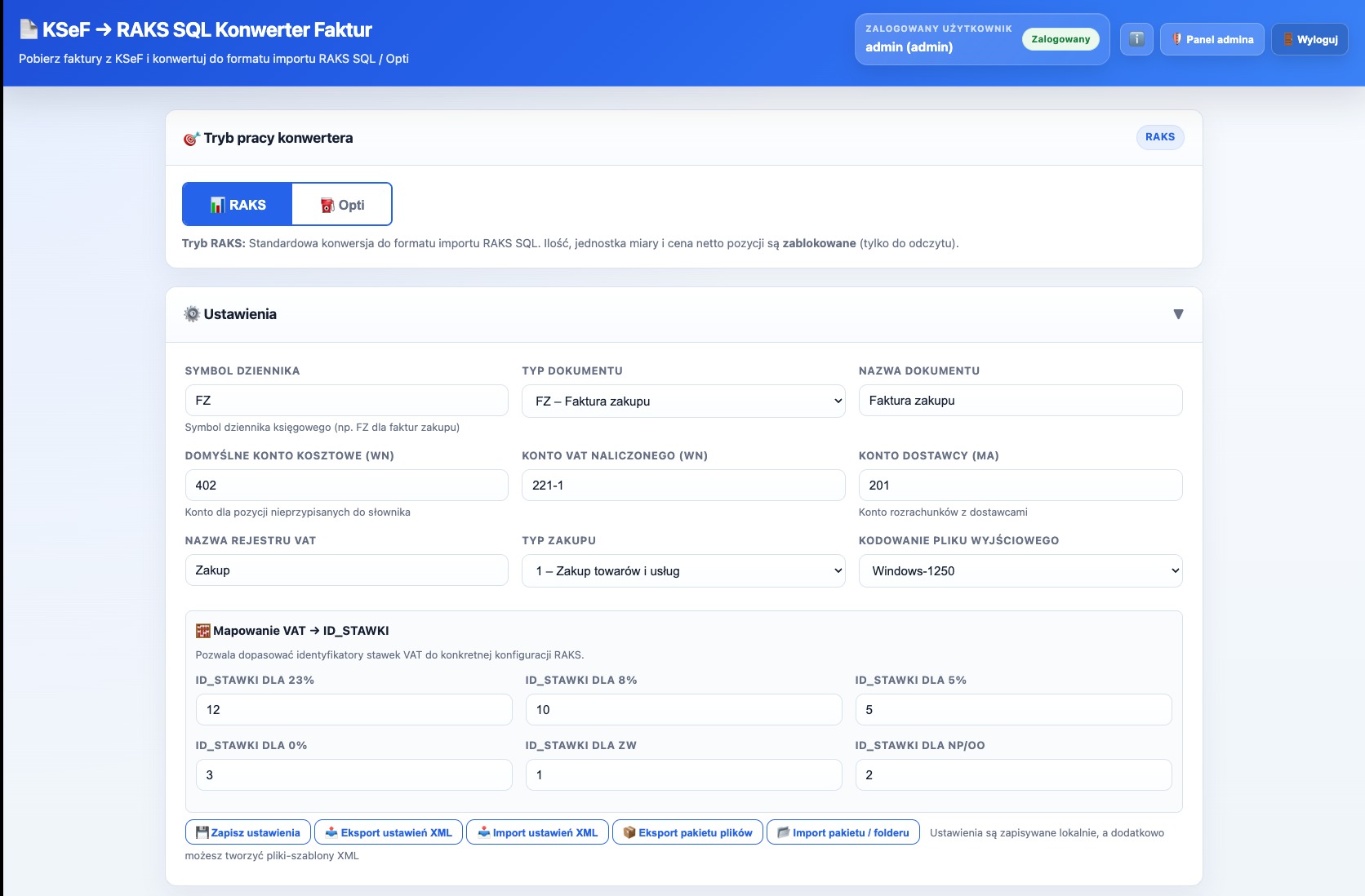Click the info icon button in header
This screenshot has height=896, width=1365.
(x=1136, y=39)
